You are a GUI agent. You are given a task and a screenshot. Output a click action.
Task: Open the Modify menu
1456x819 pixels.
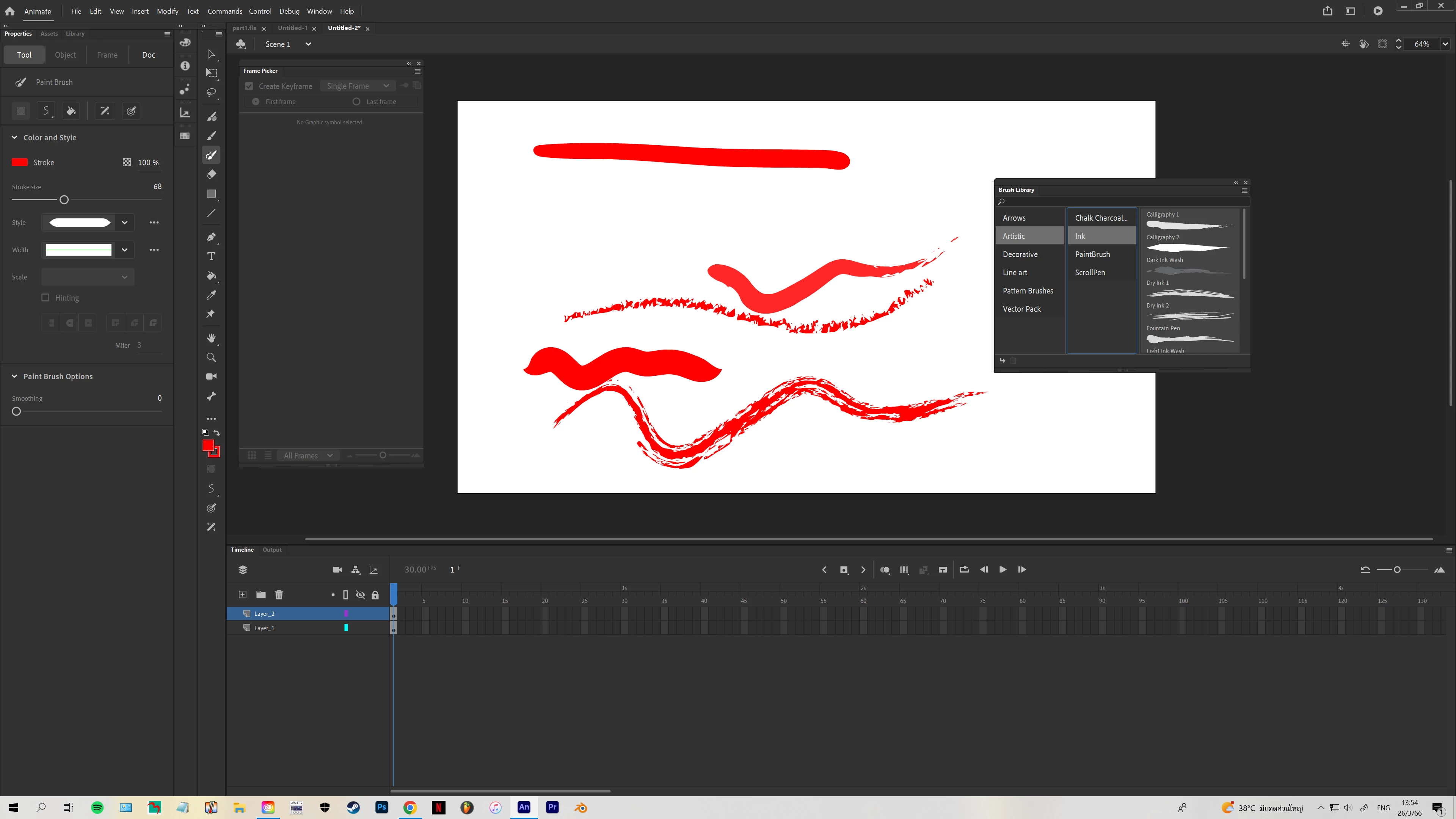(x=167, y=11)
